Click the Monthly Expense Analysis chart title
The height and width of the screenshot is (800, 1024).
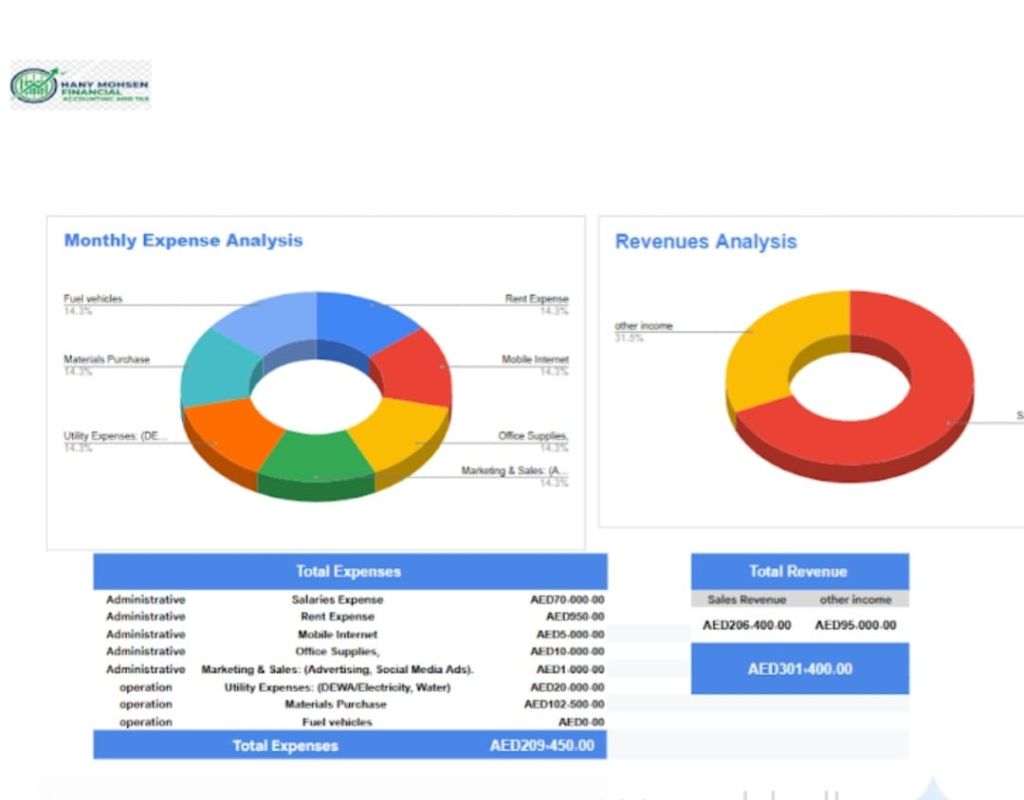[x=183, y=241]
